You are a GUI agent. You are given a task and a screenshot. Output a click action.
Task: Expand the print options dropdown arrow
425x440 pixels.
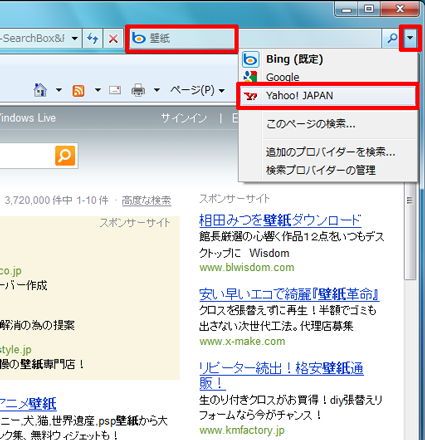[x=157, y=90]
